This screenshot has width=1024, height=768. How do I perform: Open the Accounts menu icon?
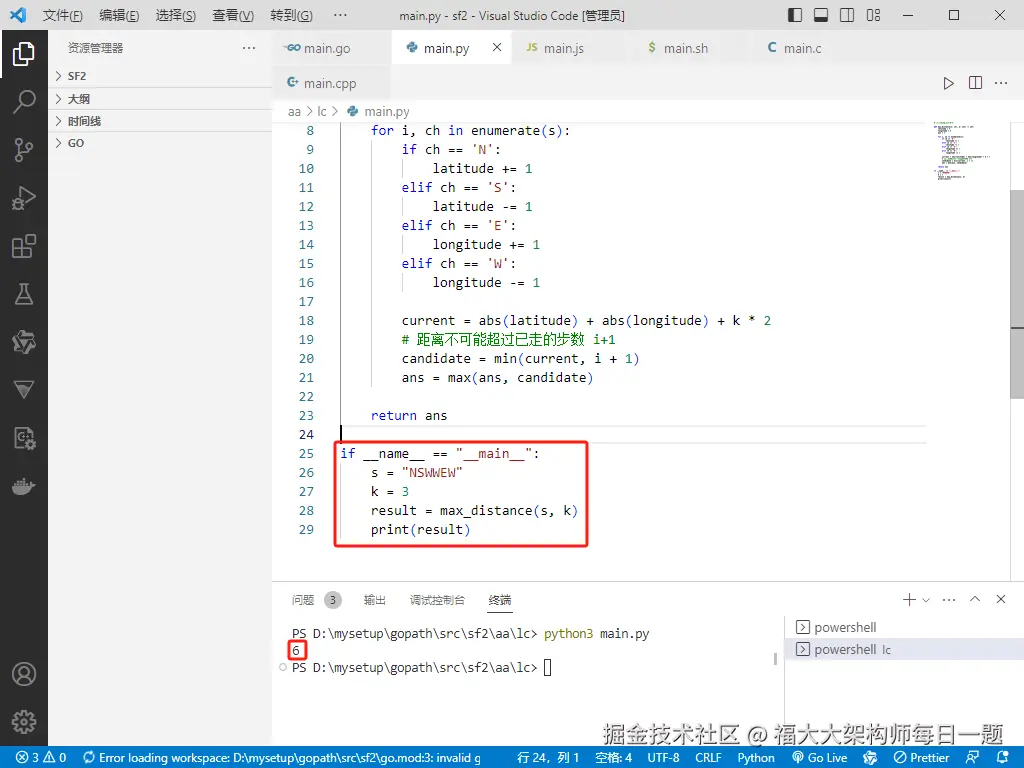tap(24, 674)
